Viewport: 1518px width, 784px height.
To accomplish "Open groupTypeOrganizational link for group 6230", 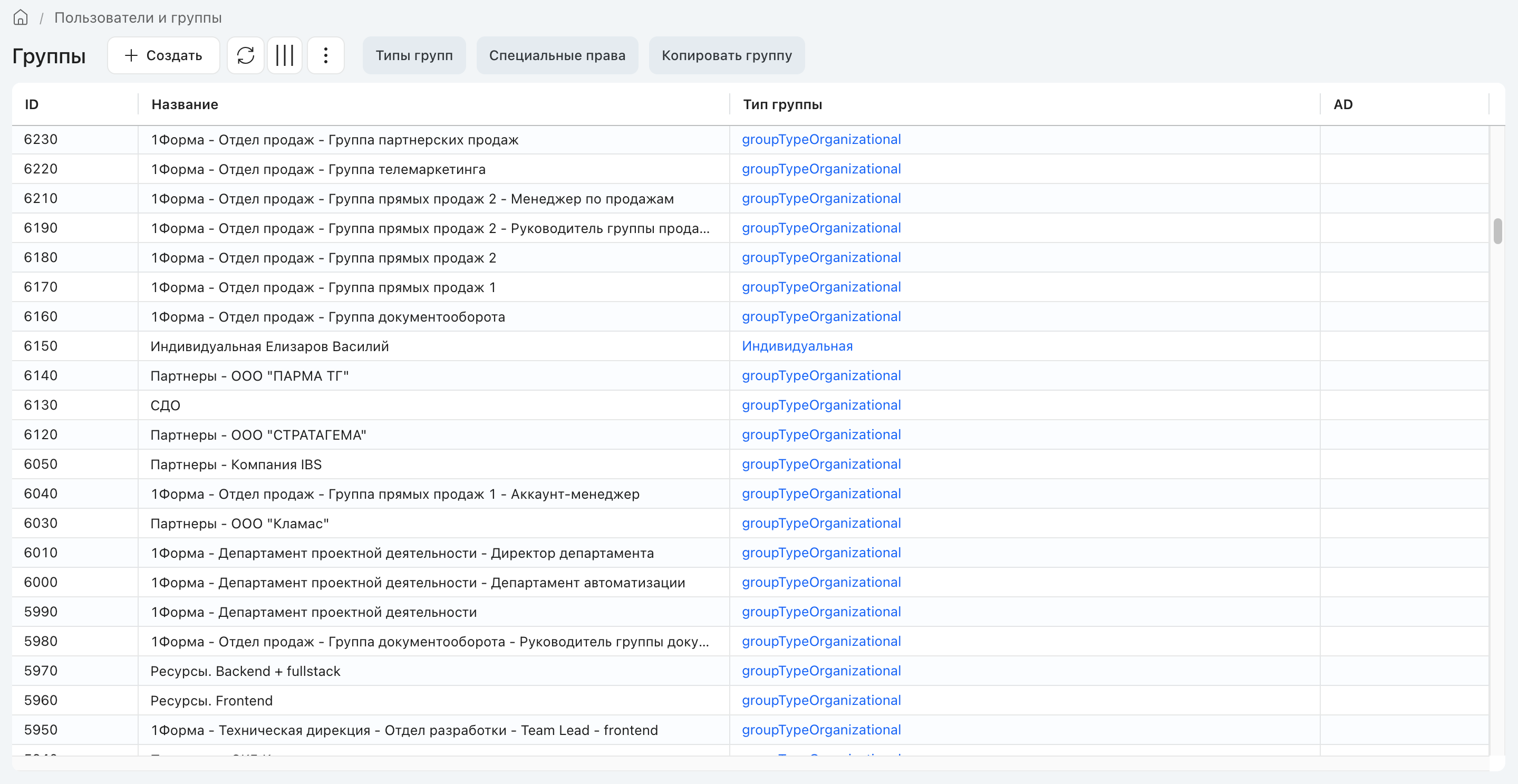I will (821, 140).
